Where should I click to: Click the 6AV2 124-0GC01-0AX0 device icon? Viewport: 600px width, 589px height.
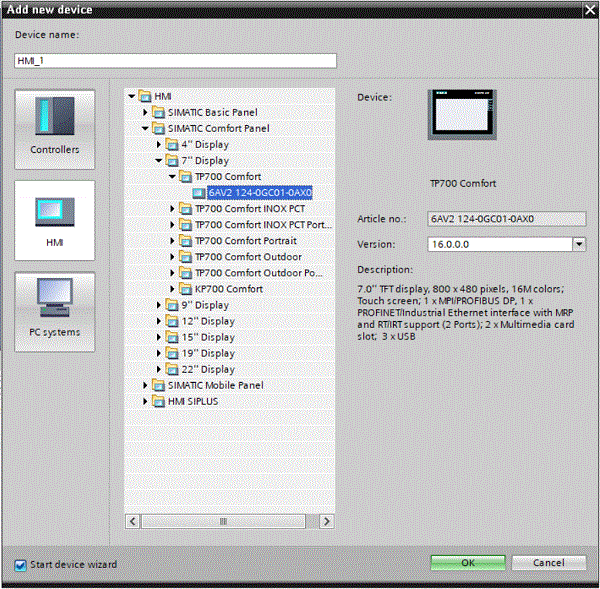tap(199, 193)
